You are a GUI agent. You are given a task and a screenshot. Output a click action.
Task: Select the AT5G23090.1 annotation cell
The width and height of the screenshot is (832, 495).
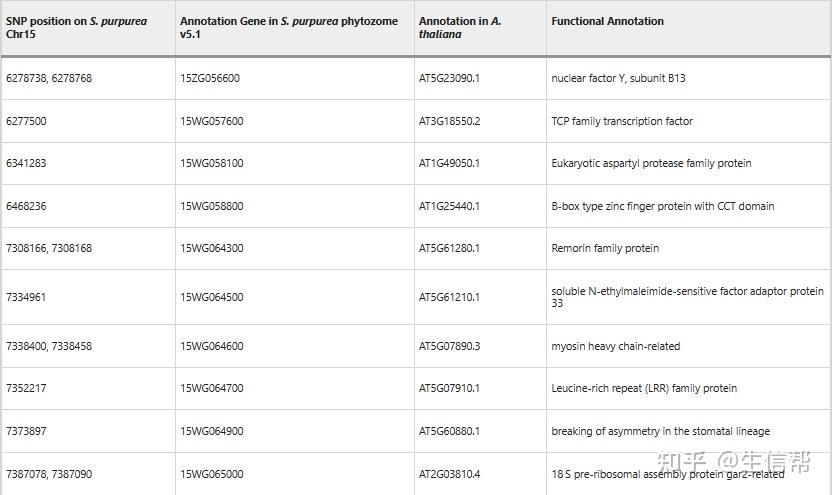[449, 78]
